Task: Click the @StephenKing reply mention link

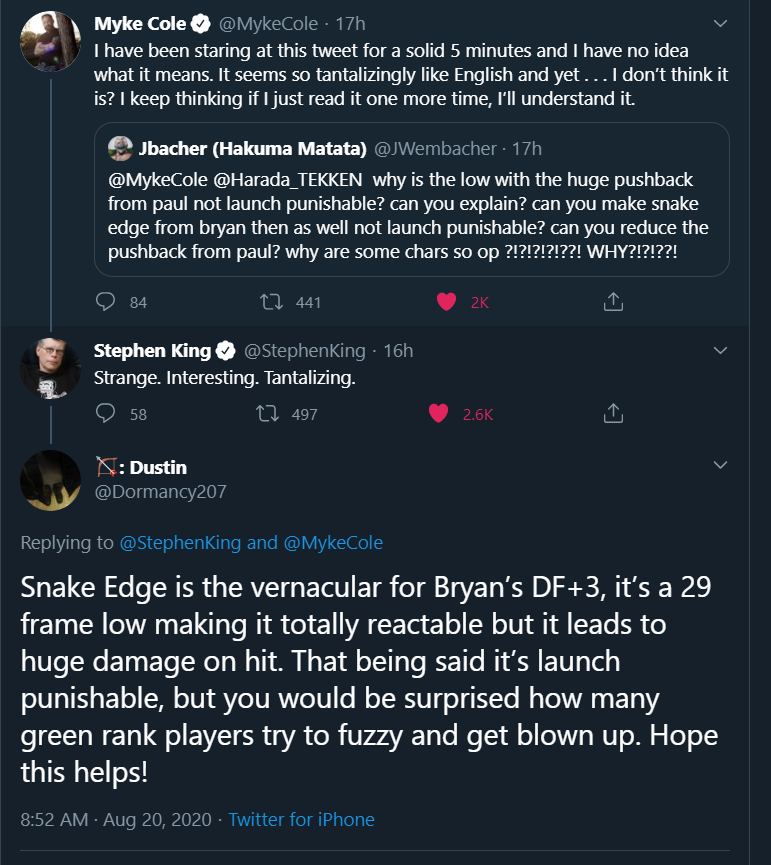Action: point(182,543)
